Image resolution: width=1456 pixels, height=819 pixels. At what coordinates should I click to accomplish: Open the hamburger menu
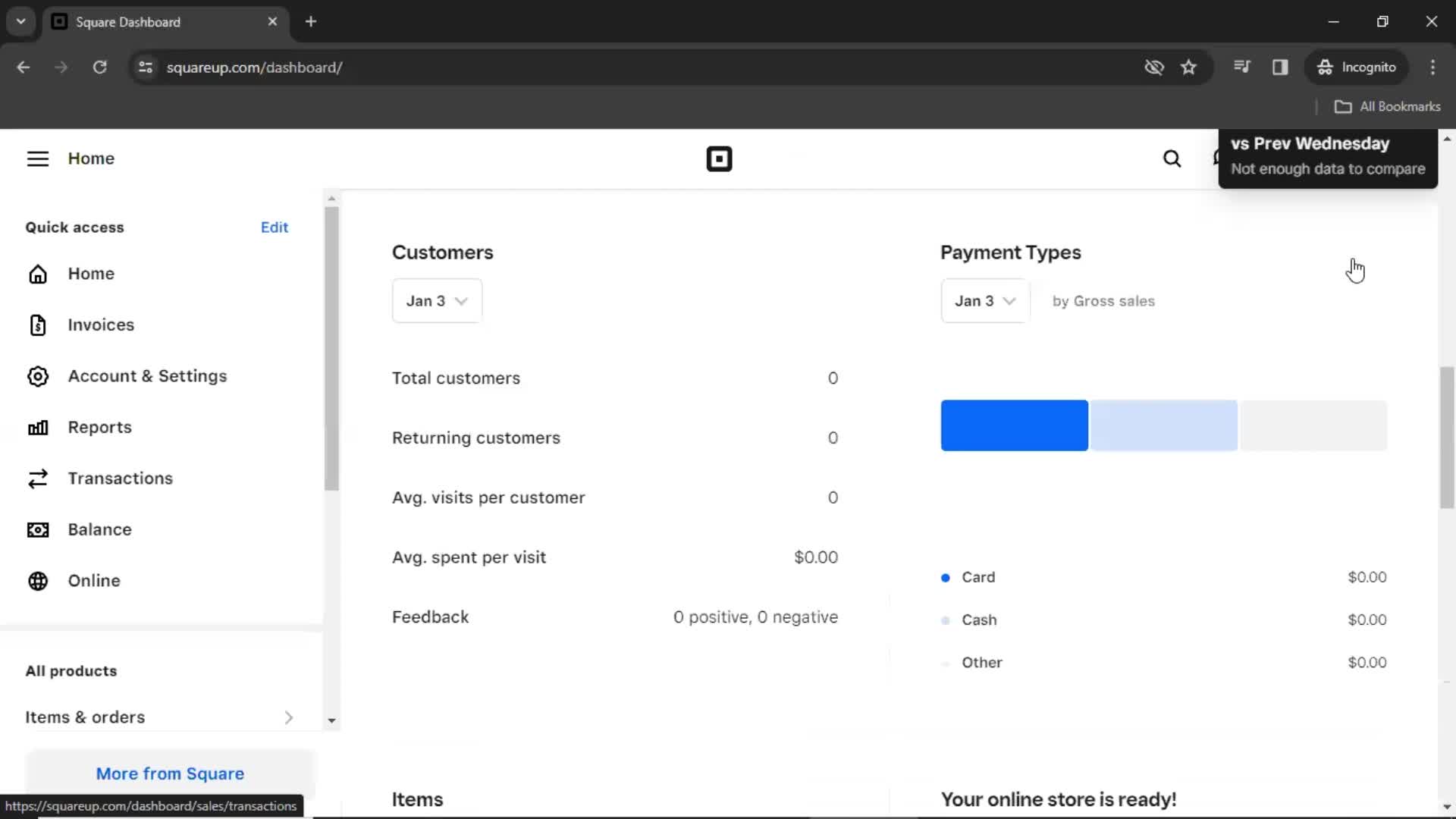(37, 158)
